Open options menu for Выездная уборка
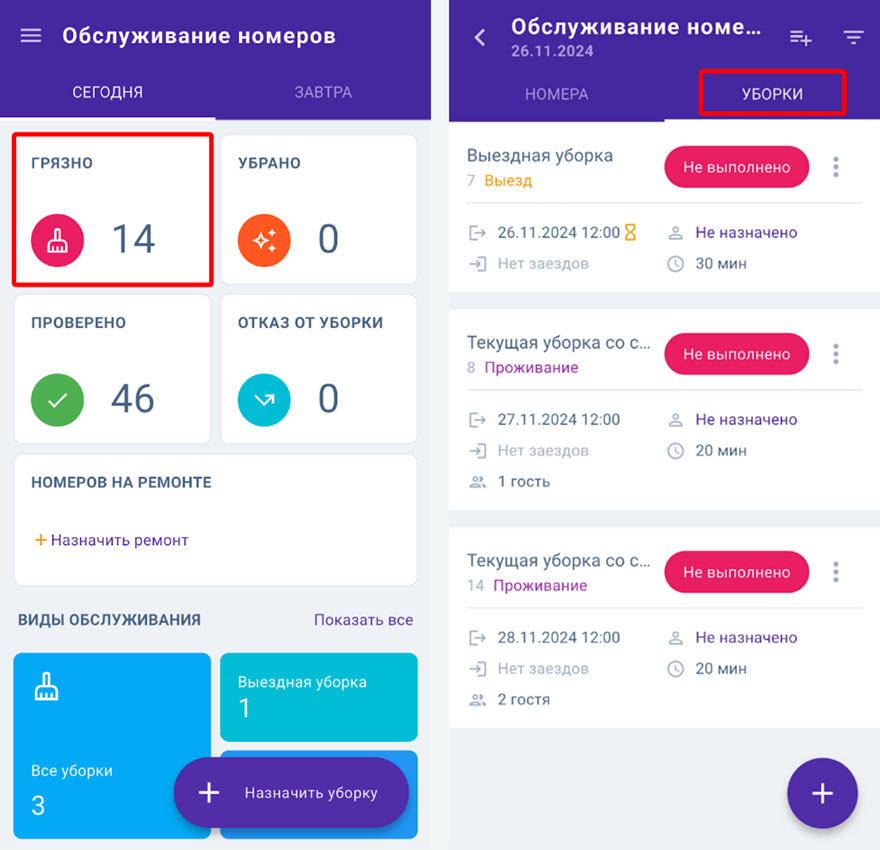The height and width of the screenshot is (850, 880). (836, 167)
